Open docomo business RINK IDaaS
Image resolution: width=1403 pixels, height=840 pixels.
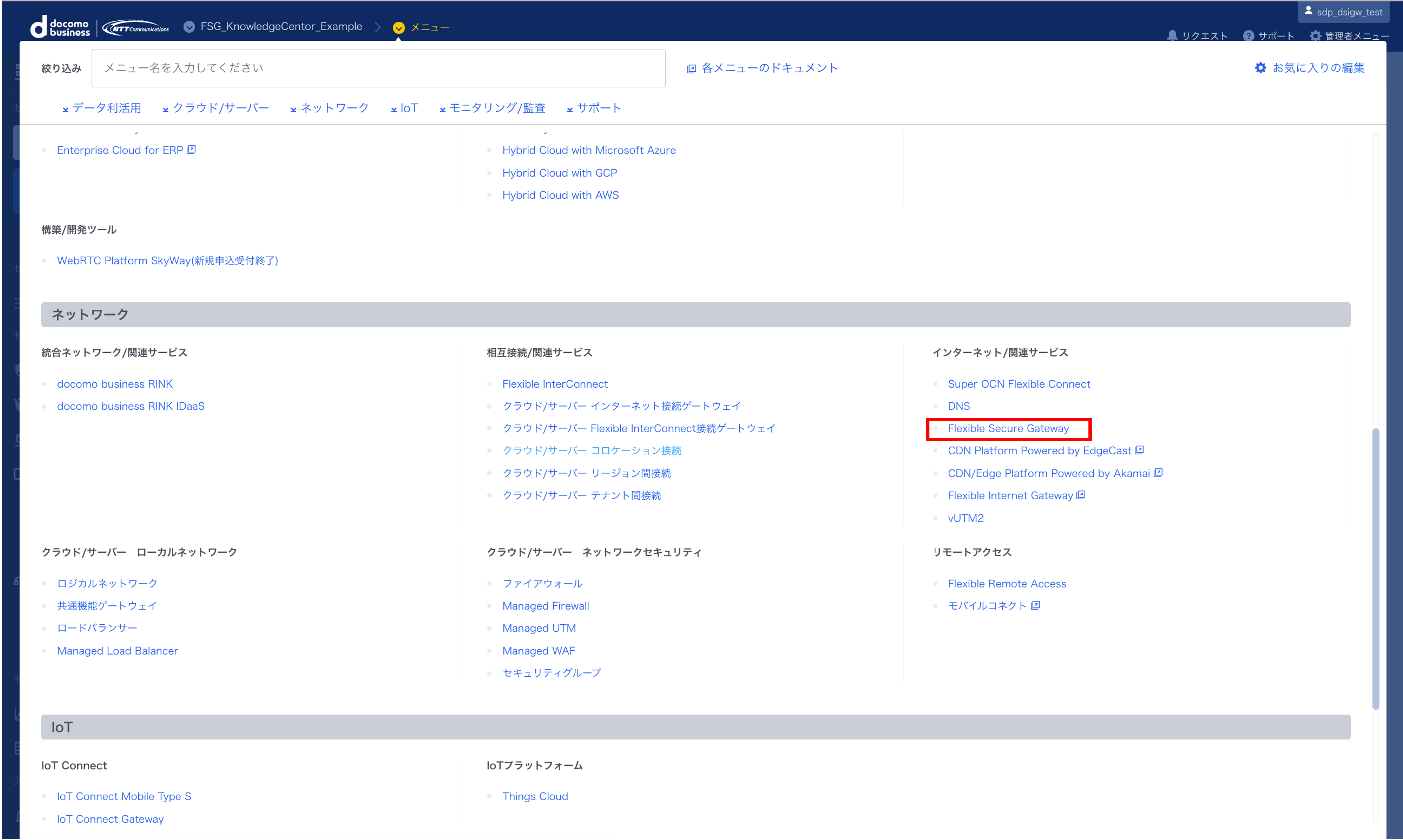[x=131, y=406]
